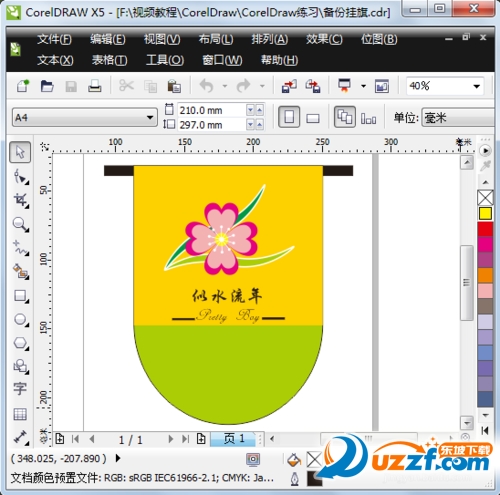Click the Import icon in toolbar

coord(289,86)
